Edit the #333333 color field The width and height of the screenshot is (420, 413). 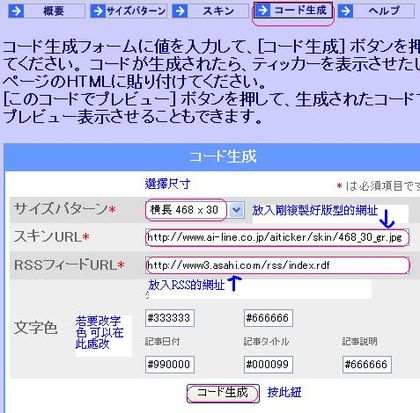click(170, 318)
